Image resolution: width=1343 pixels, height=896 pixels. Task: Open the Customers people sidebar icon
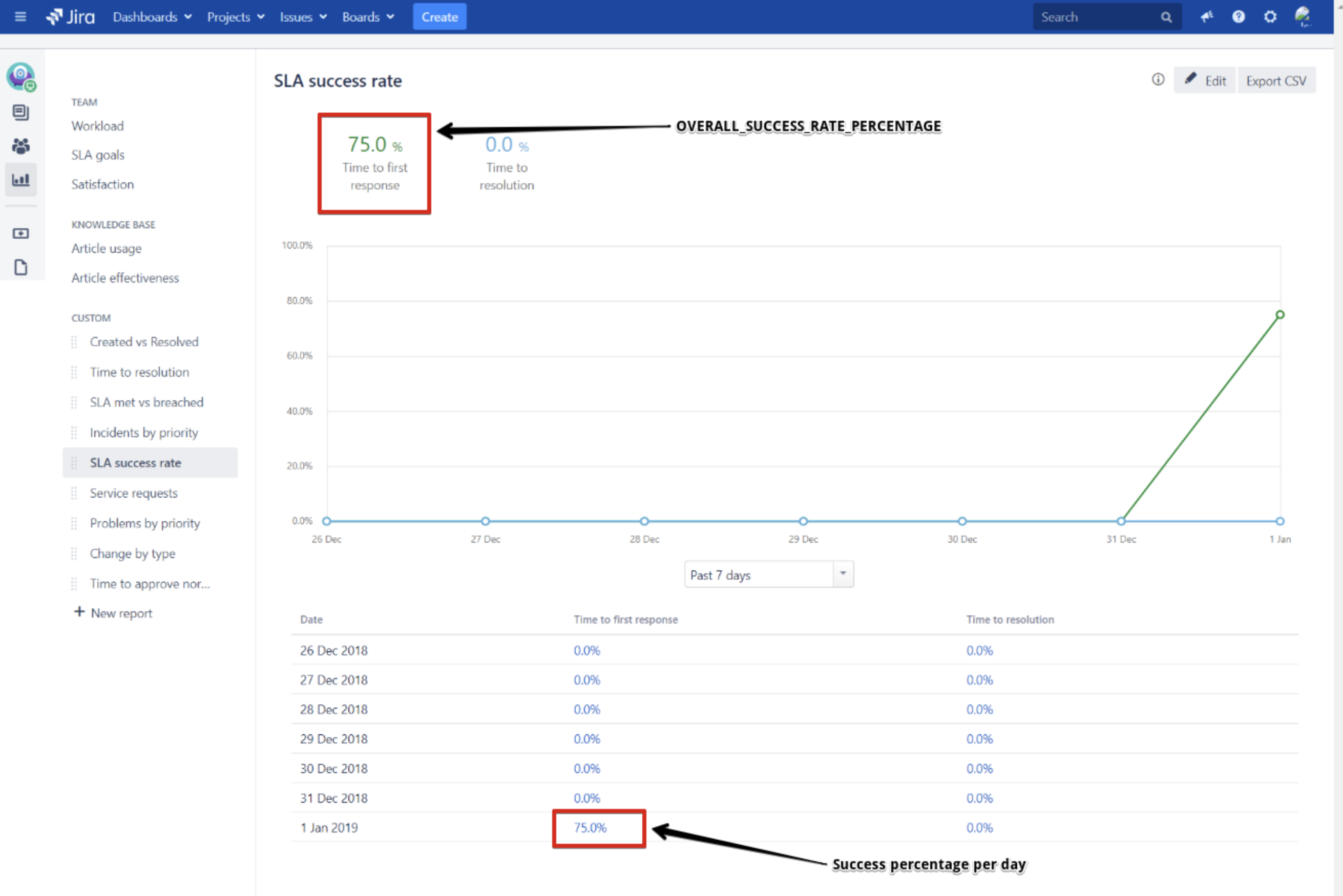pos(20,146)
